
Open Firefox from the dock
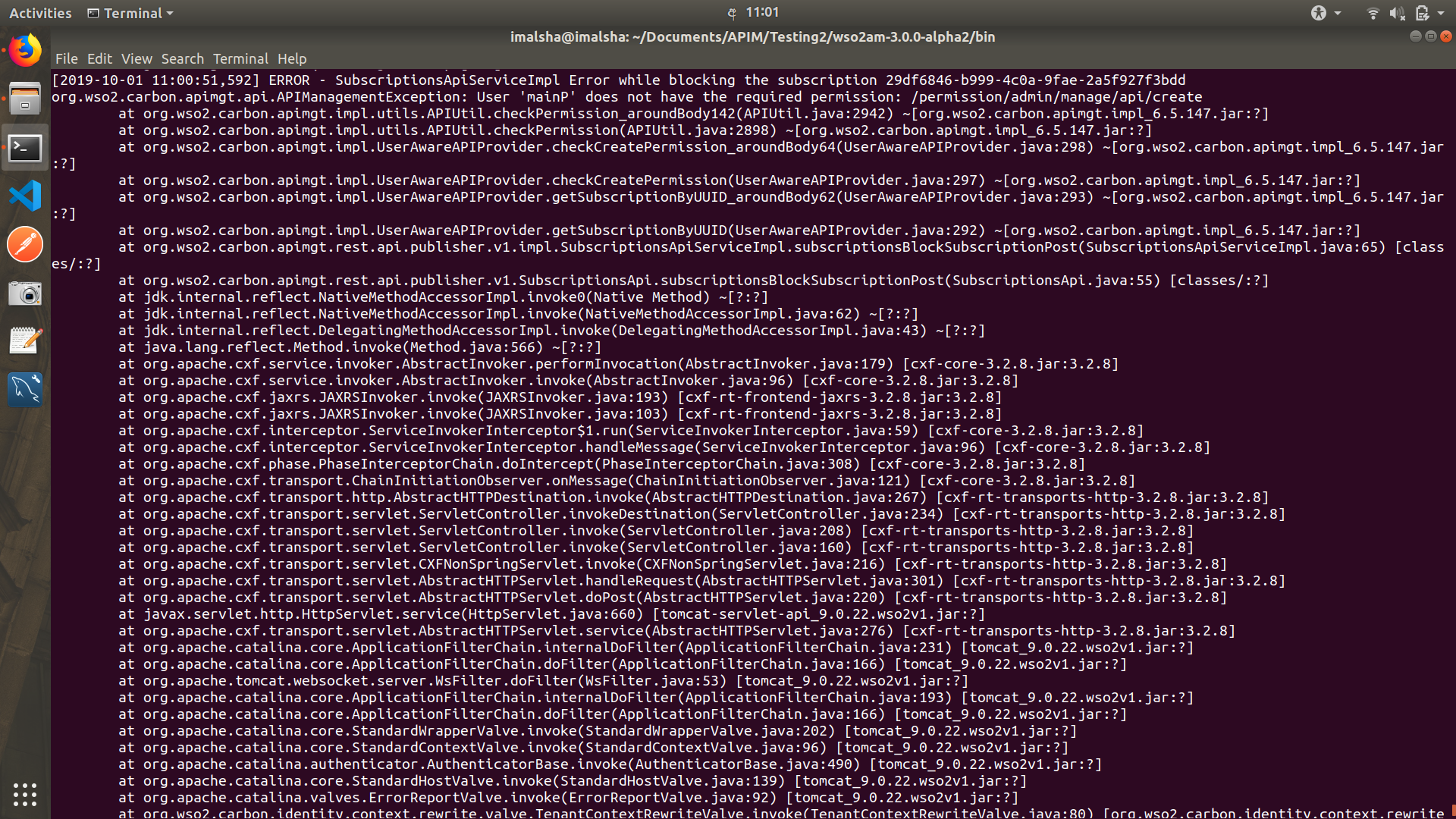25,51
